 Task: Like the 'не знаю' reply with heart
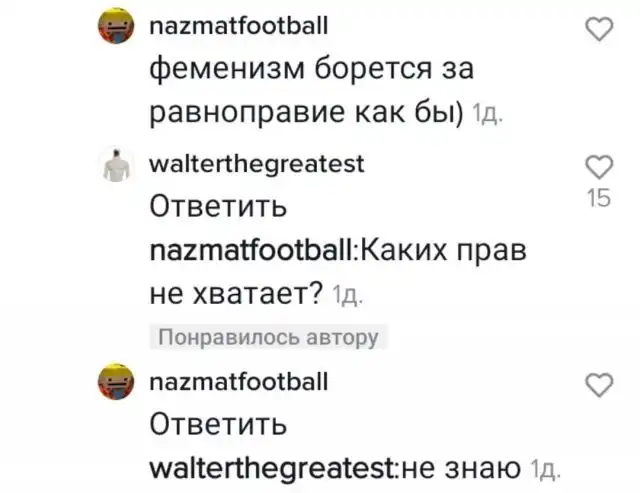pos(599,384)
